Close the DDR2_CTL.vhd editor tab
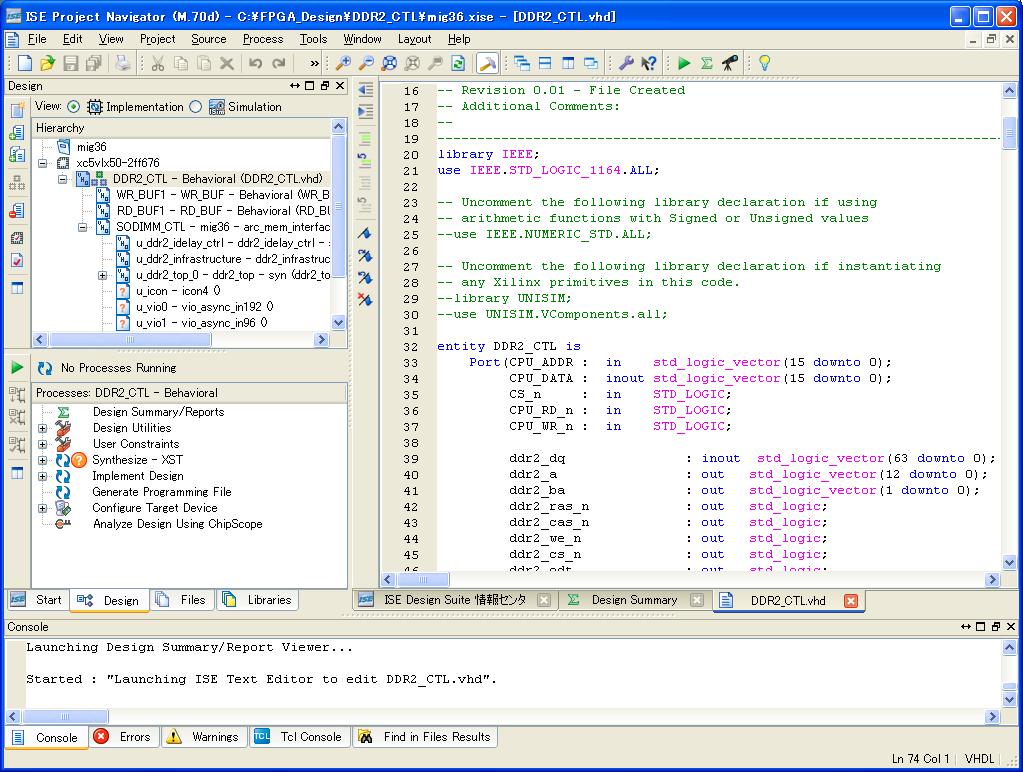 pos(851,600)
